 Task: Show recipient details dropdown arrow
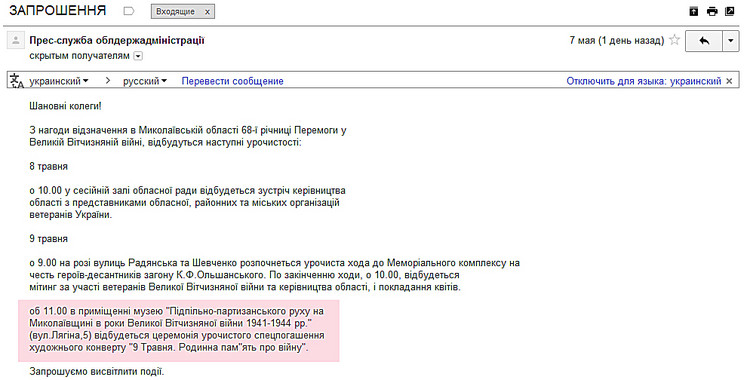pyautogui.click(x=138, y=56)
